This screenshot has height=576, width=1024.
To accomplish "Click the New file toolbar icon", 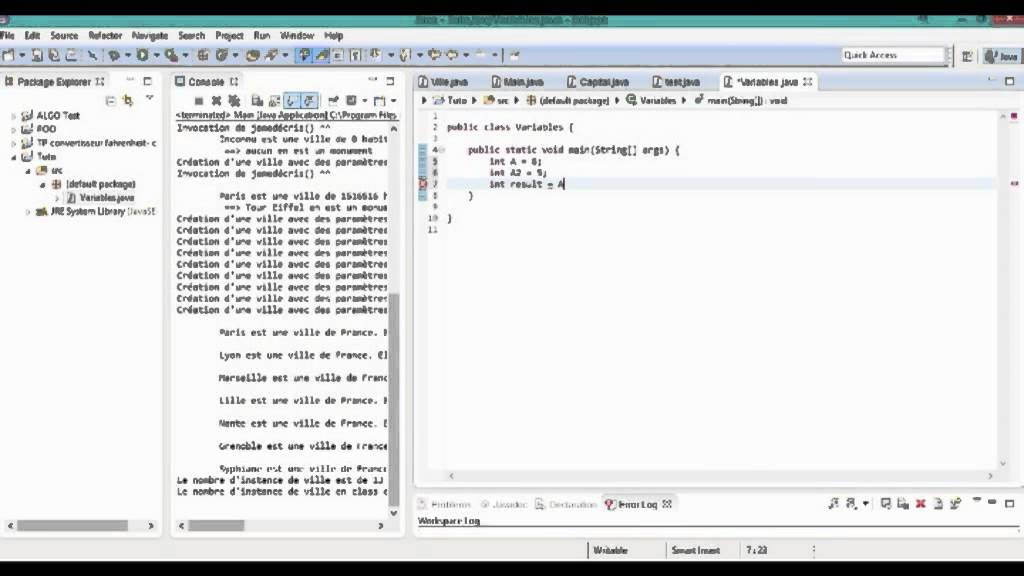I will (9, 56).
